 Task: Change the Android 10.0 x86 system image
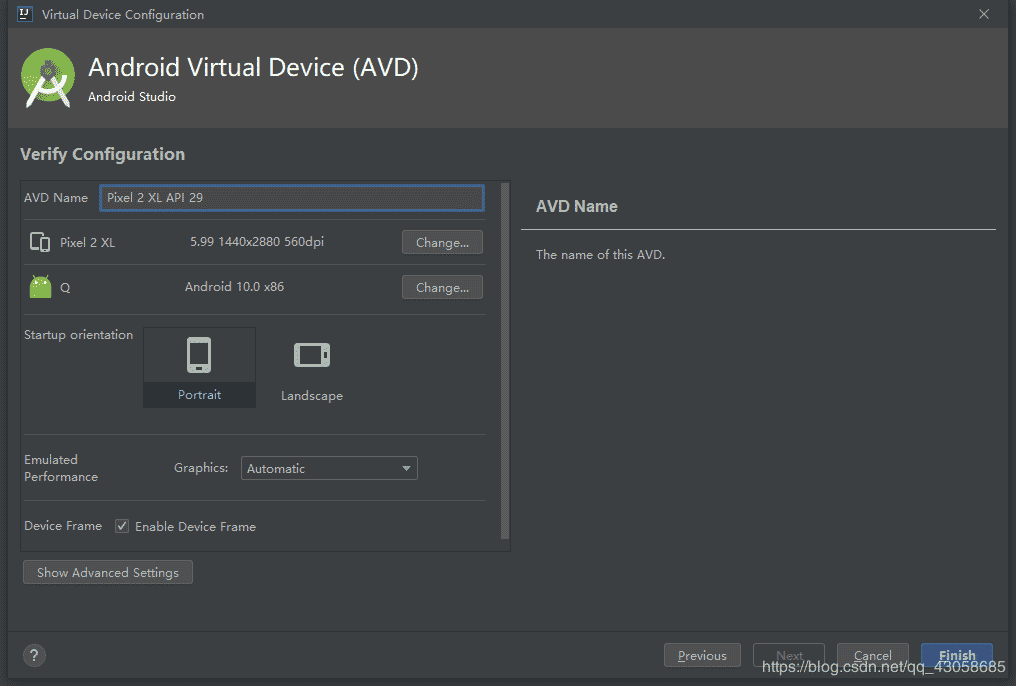[442, 287]
